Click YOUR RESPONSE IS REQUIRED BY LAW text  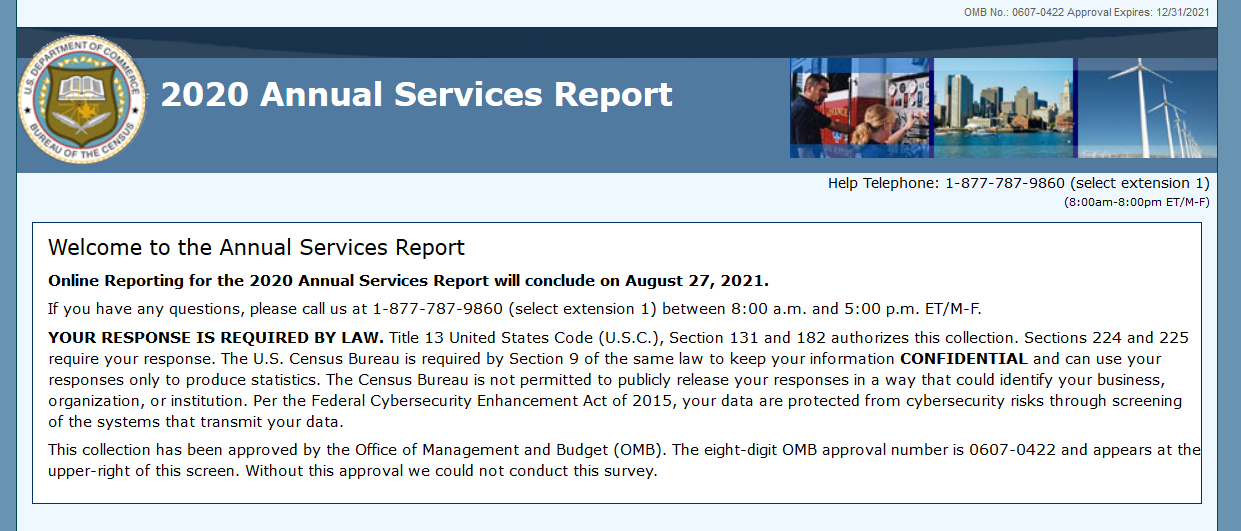(x=215, y=337)
